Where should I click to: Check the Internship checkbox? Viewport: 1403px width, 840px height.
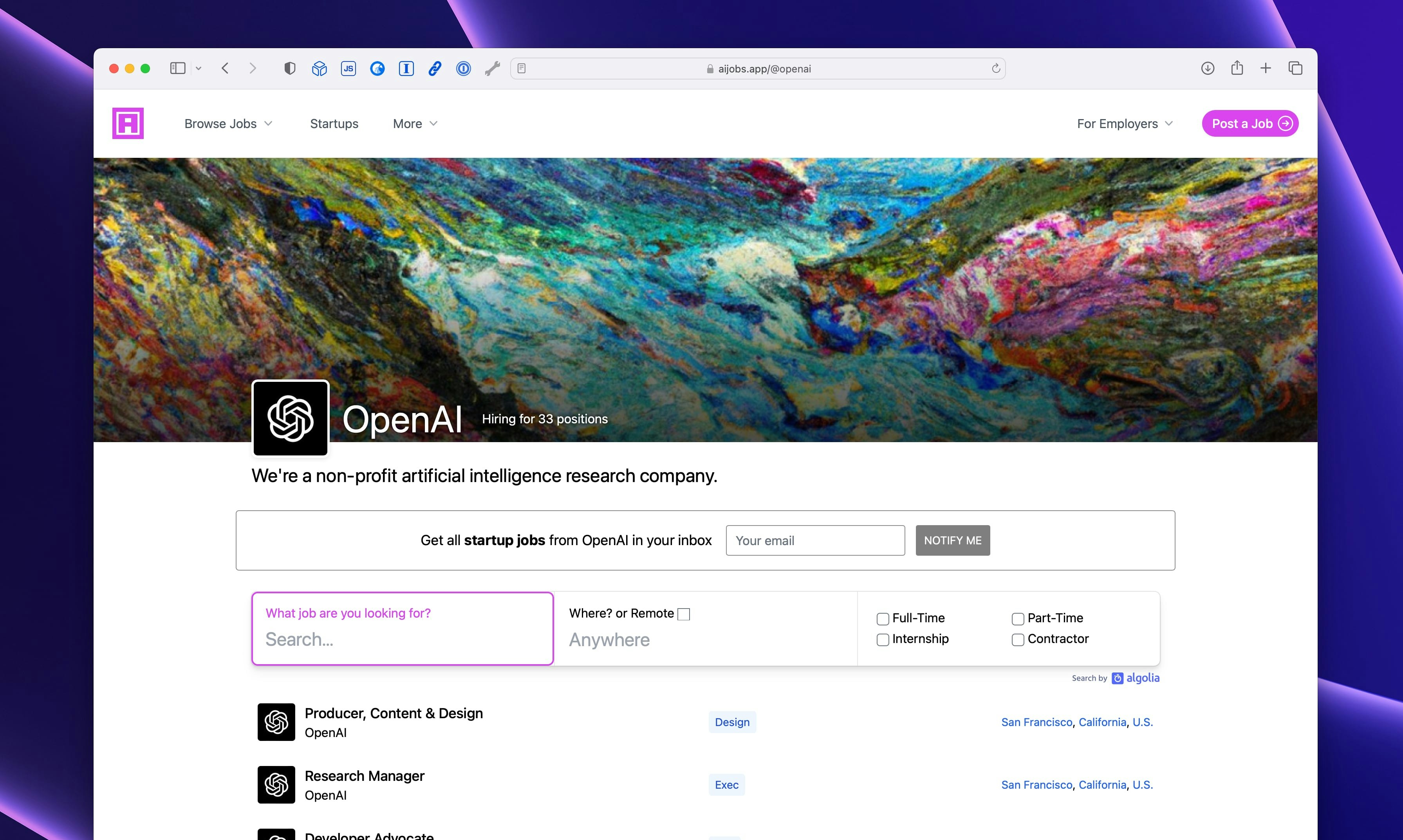(883, 639)
